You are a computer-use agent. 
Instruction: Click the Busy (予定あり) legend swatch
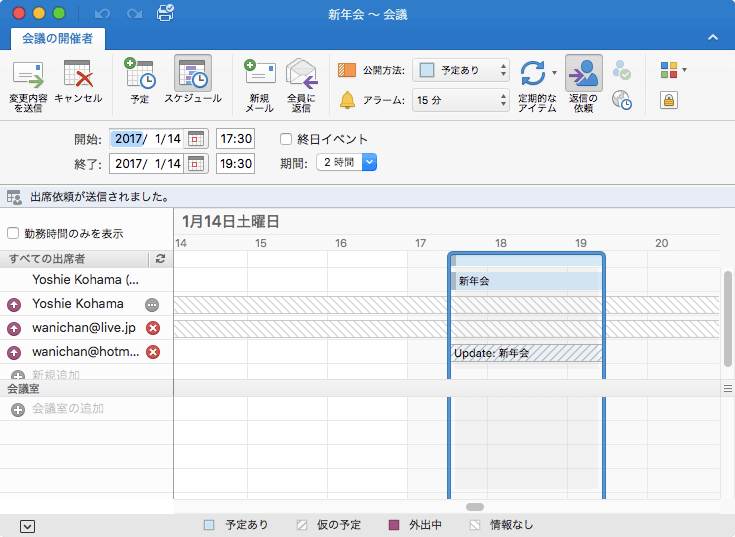tap(209, 525)
